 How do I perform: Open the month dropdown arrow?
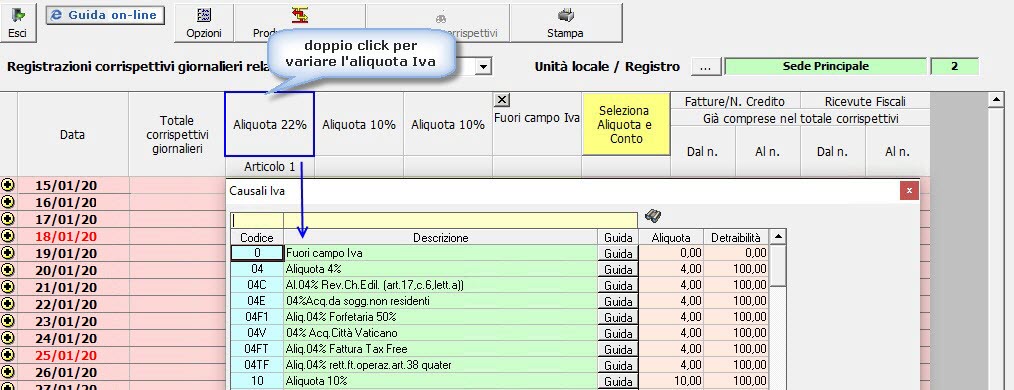483,66
